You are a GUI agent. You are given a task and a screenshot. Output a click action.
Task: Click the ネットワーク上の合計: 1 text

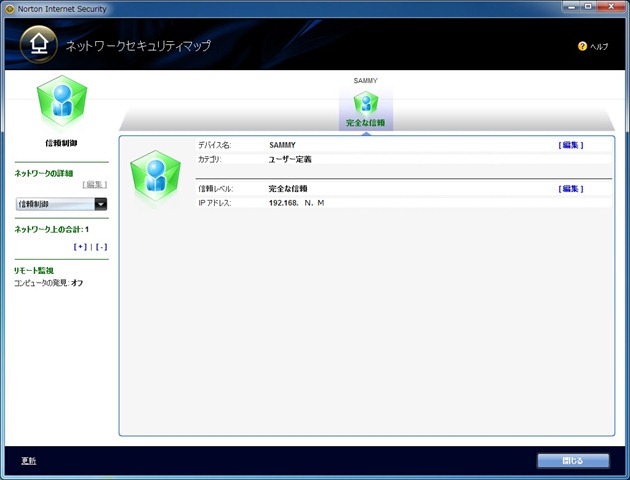[52, 229]
